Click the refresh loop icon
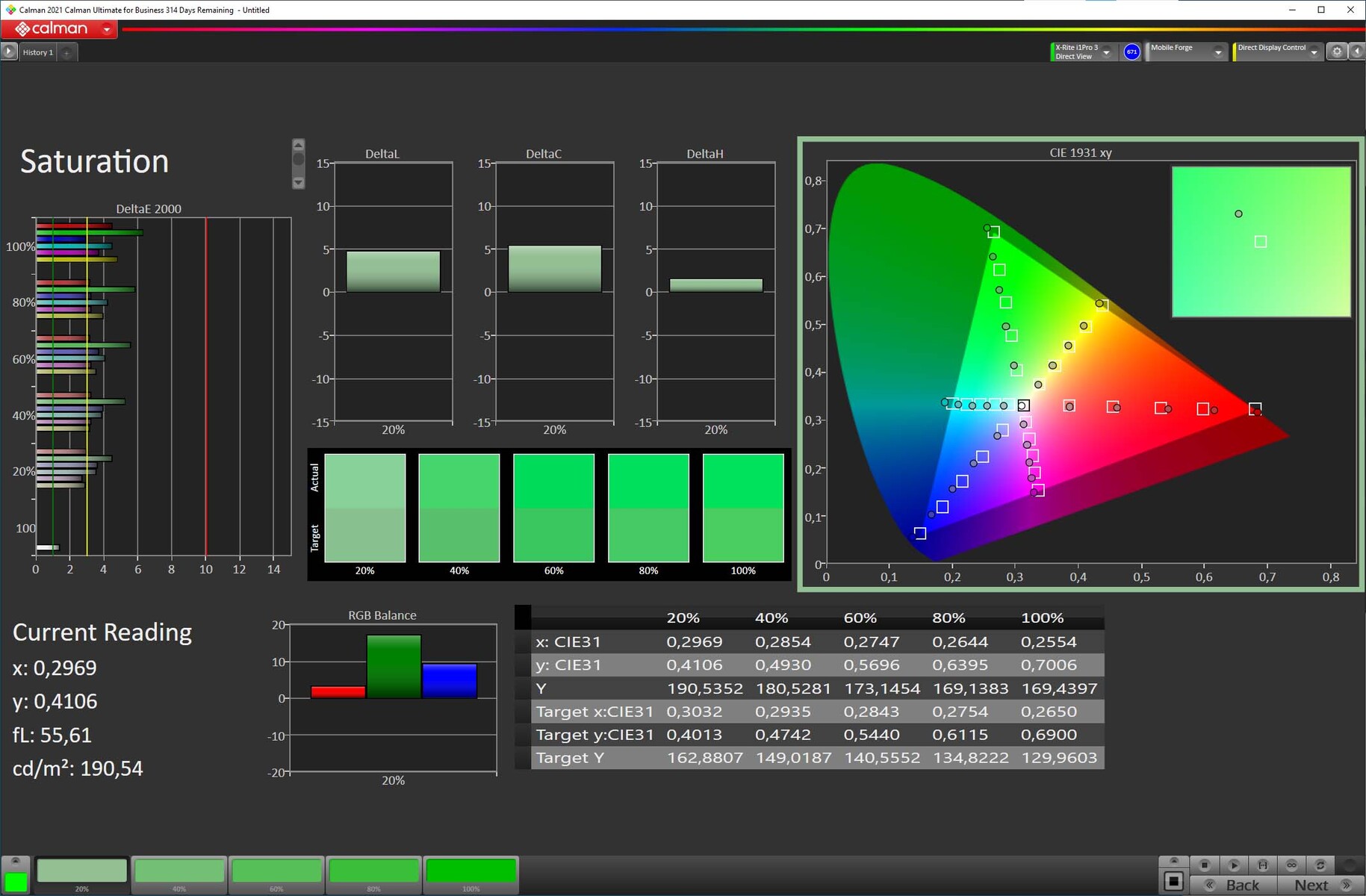The height and width of the screenshot is (896, 1366). click(1320, 865)
